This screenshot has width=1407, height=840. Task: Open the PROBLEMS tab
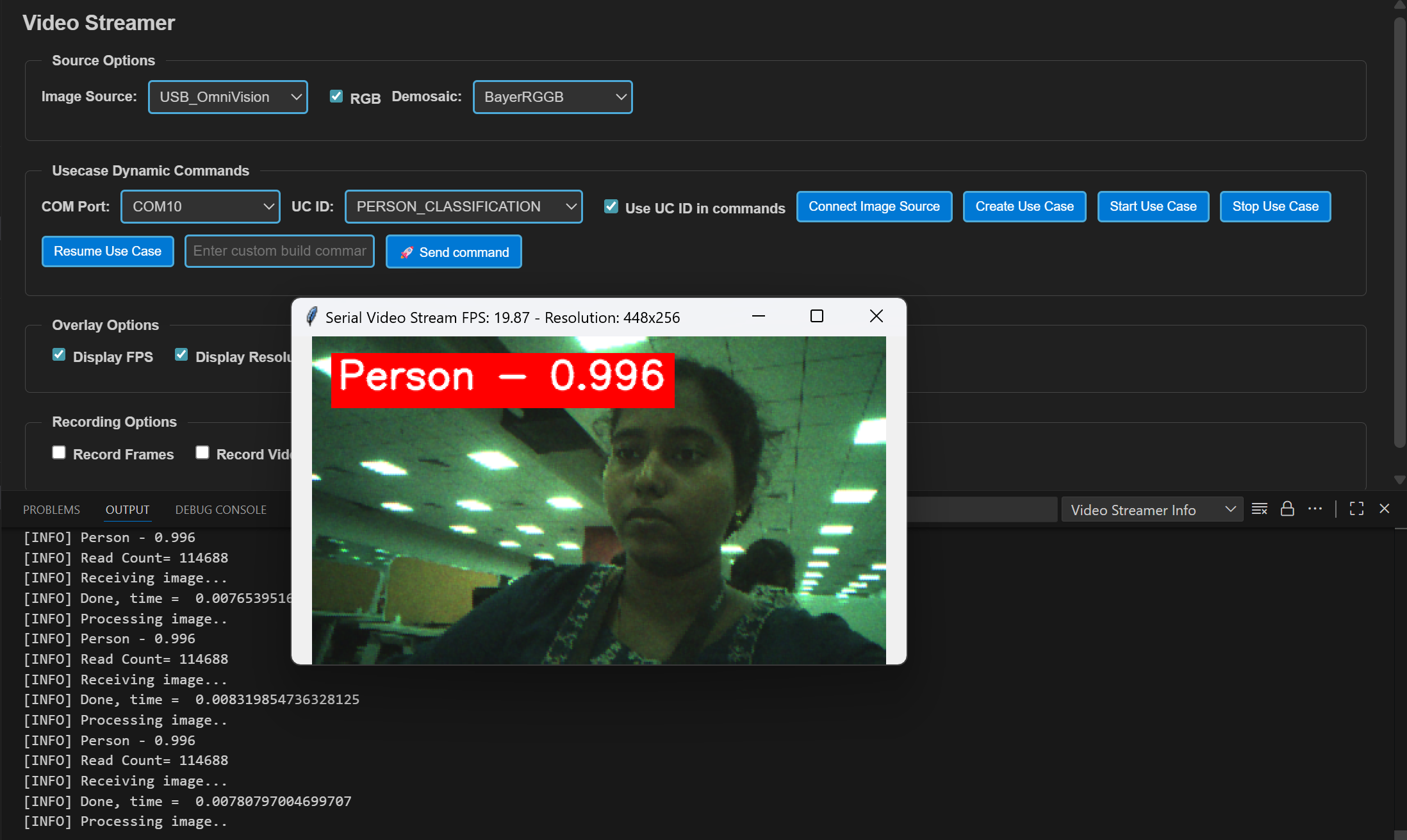pyautogui.click(x=51, y=509)
